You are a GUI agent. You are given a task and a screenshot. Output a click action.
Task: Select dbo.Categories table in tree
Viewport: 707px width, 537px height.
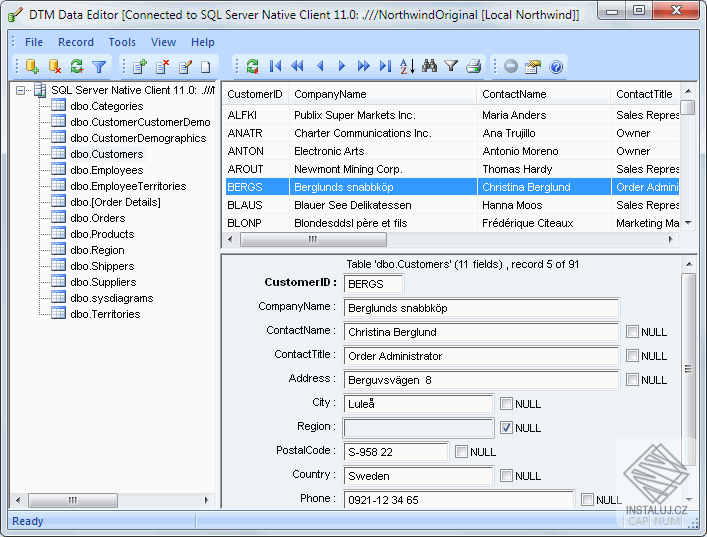[106, 106]
